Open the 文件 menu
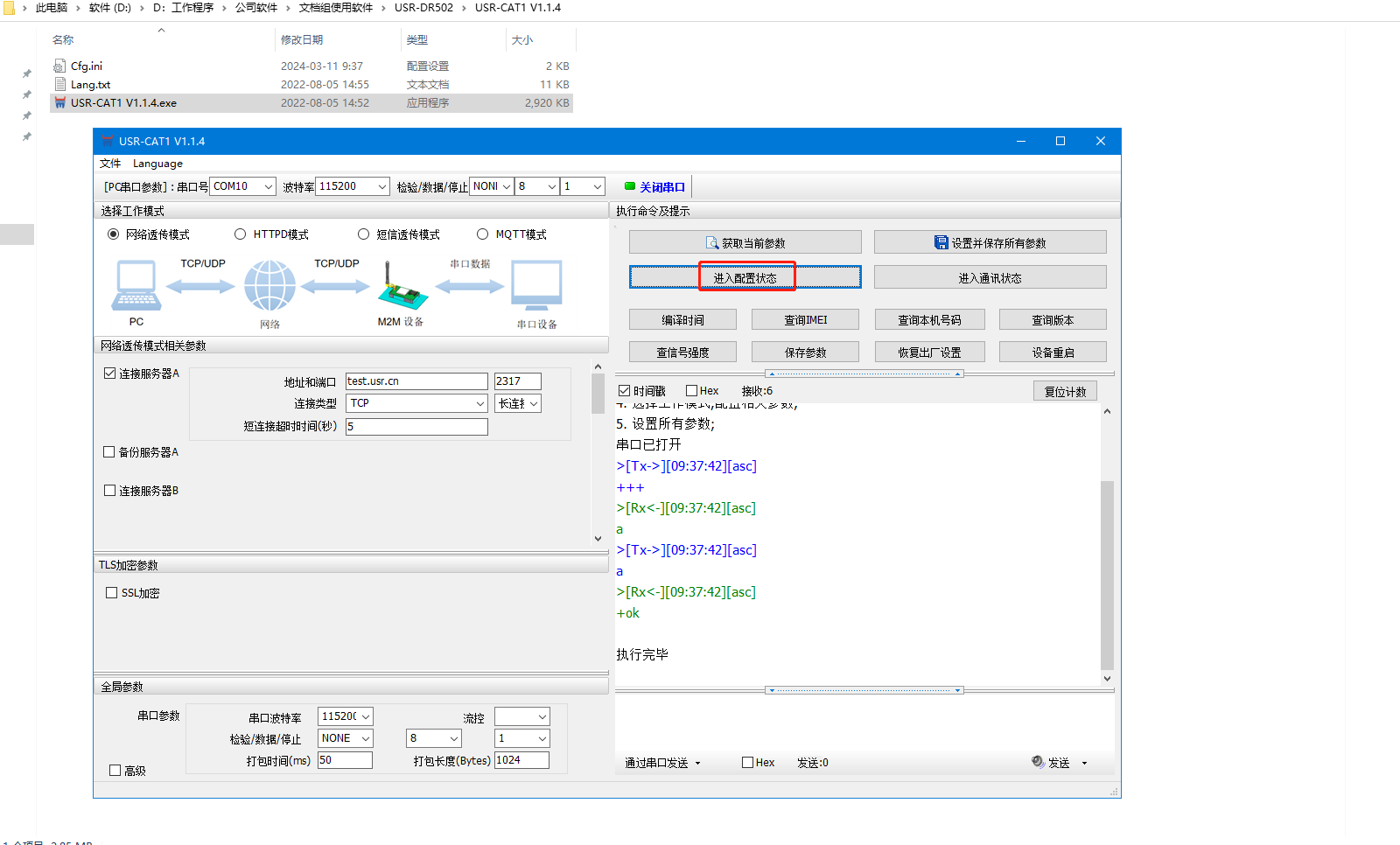The height and width of the screenshot is (845, 1400). [x=110, y=164]
